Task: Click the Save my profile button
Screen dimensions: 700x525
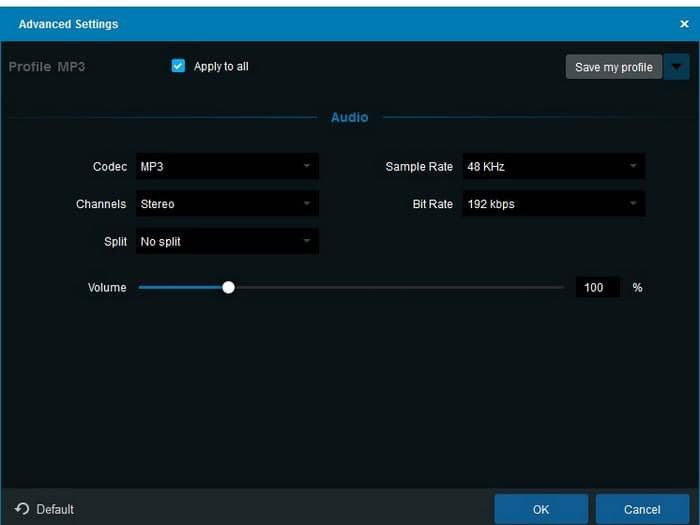Action: pyautogui.click(x=613, y=67)
